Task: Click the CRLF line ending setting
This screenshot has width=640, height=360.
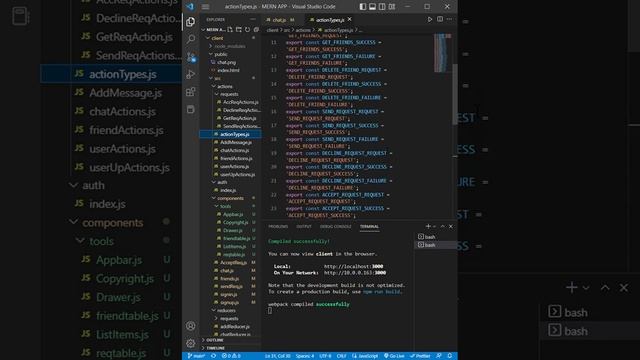Action: pyautogui.click(x=342, y=356)
